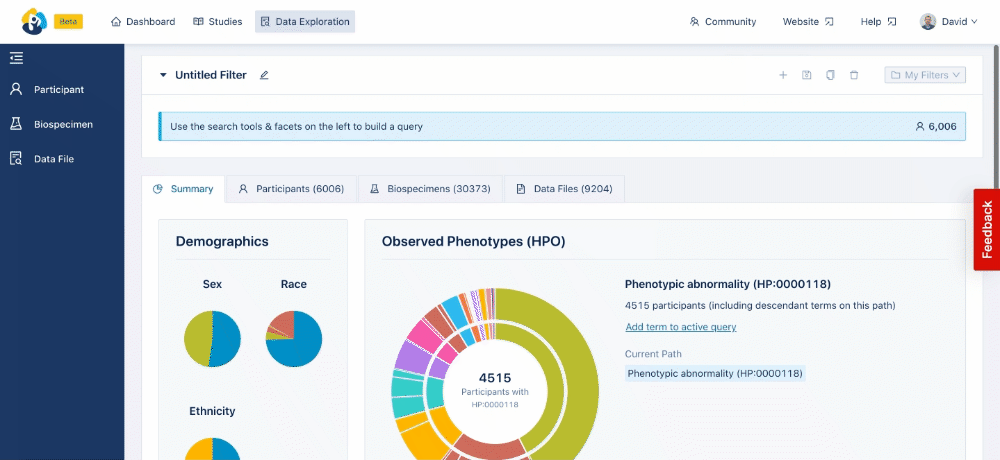
Task: Click the Biospecimen flask icon in sidebar
Action: 17,124
